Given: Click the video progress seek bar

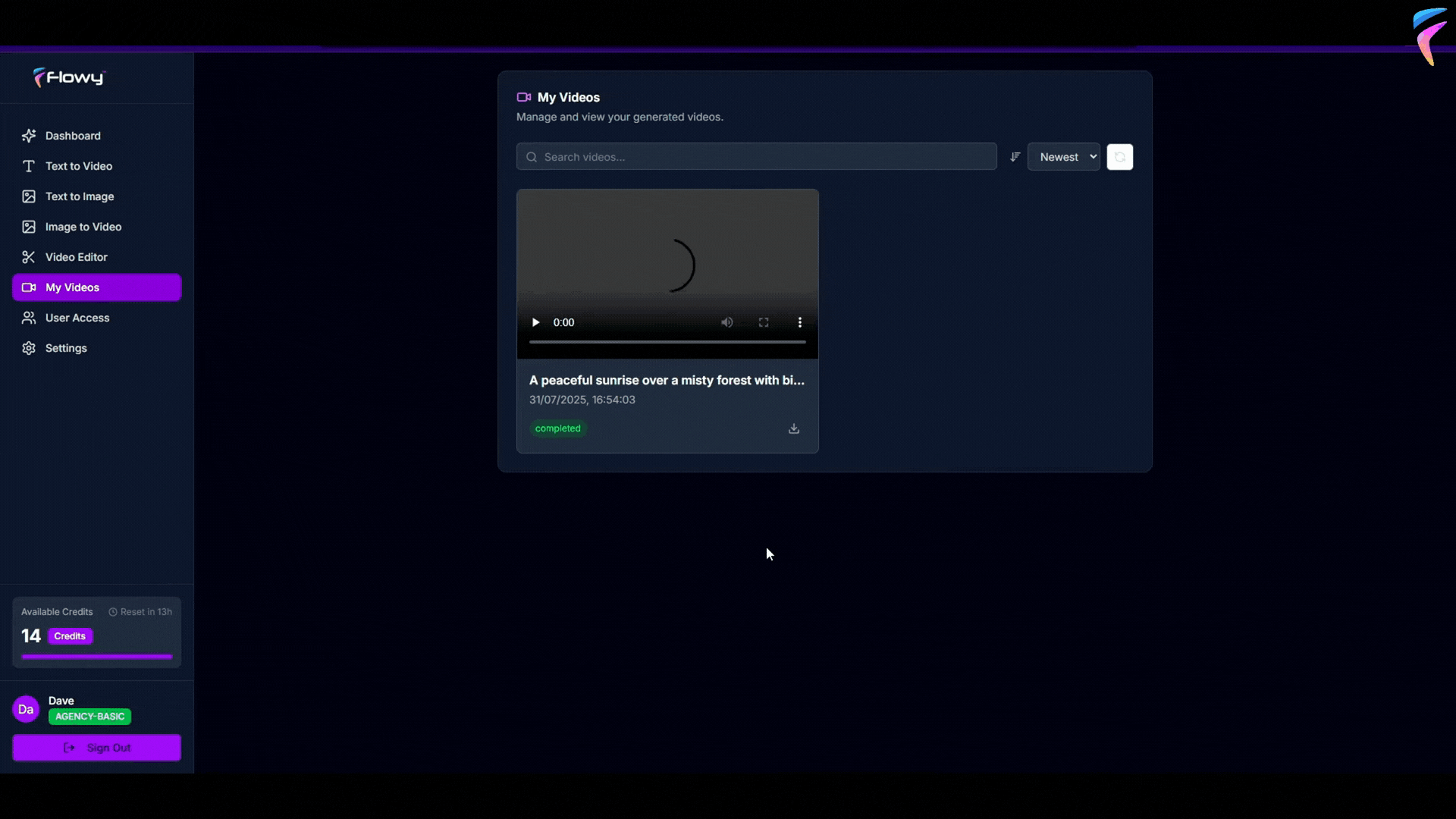Looking at the screenshot, I should point(667,342).
